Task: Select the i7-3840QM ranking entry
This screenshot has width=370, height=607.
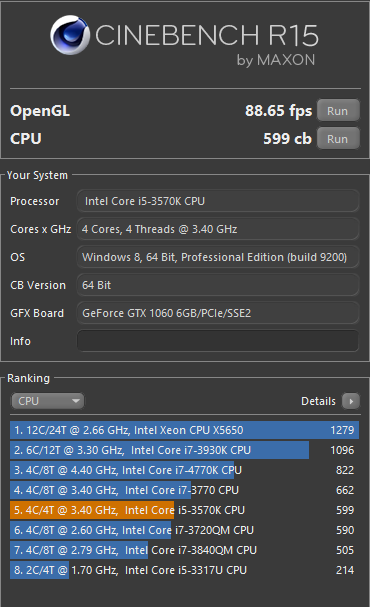Action: pyautogui.click(x=185, y=550)
